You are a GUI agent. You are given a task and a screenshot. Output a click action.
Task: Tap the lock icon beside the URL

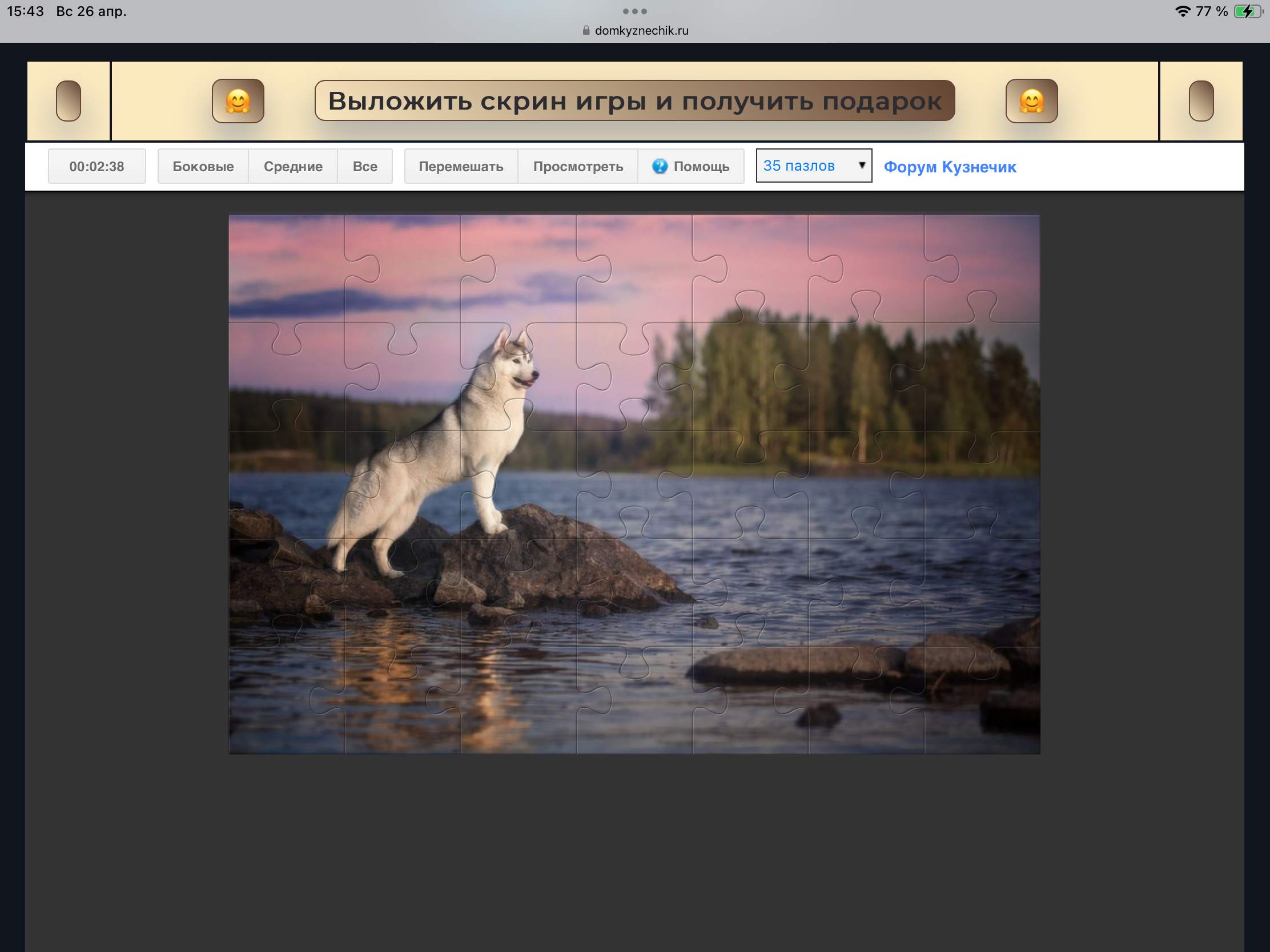pyautogui.click(x=586, y=30)
